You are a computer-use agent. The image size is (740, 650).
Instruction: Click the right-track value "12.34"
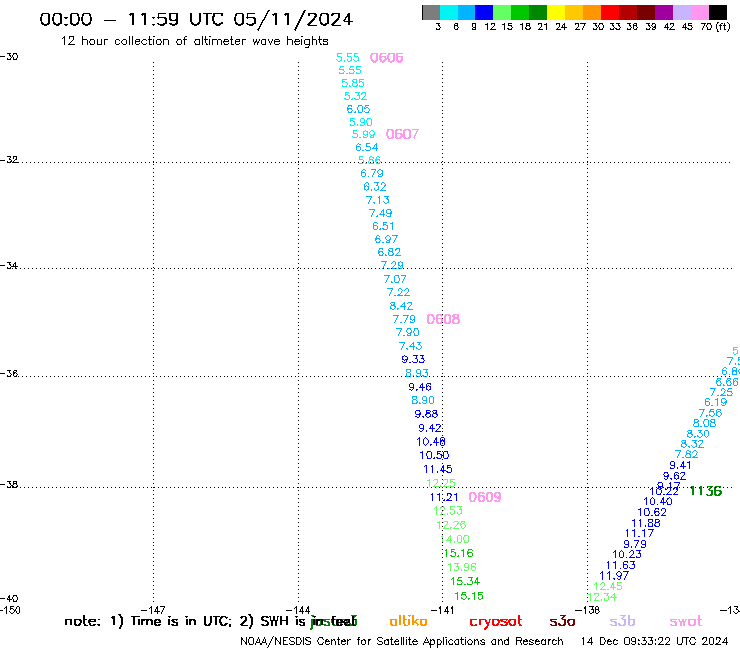(603, 597)
